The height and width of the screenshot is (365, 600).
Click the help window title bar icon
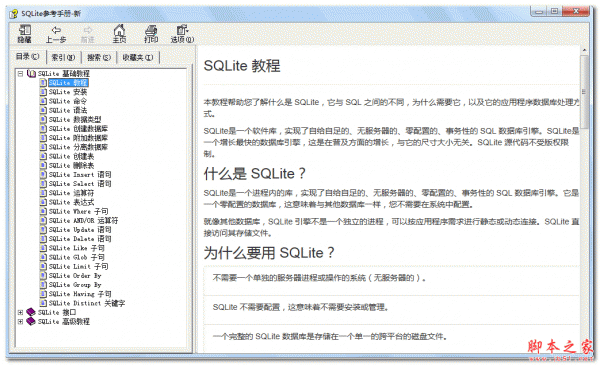tap(14, 14)
